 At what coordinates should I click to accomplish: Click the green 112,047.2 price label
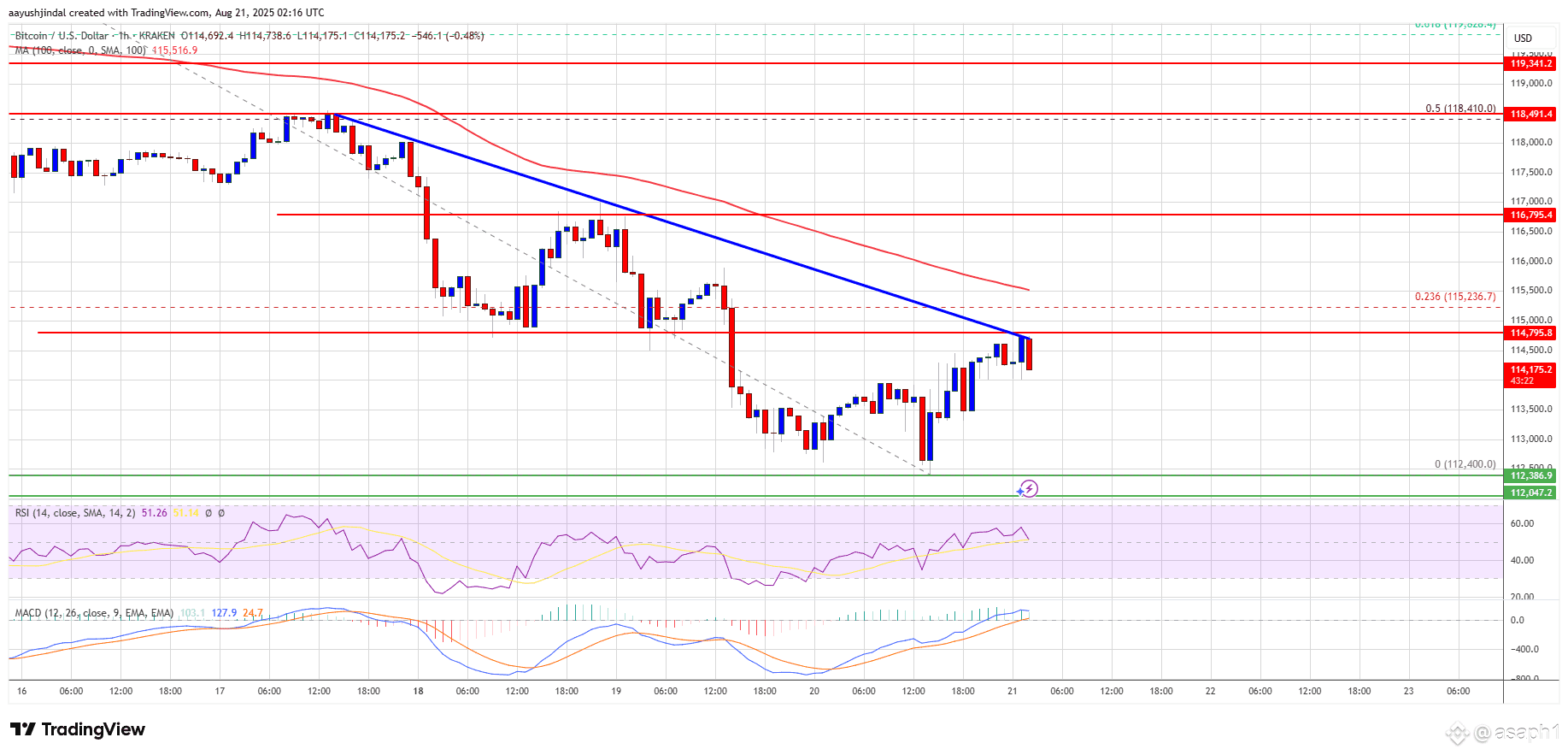[x=1530, y=493]
